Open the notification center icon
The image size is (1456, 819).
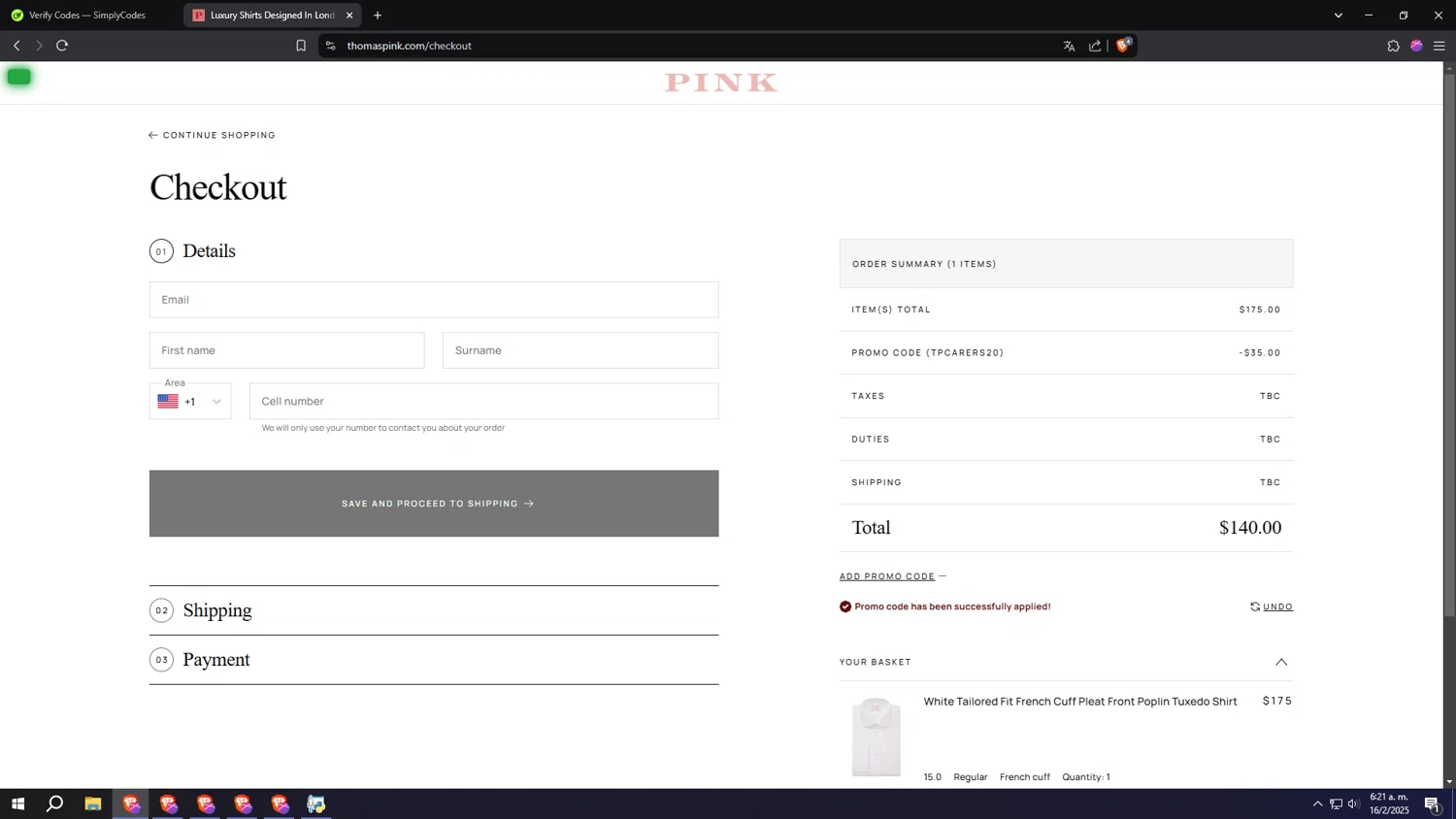pos(1433,803)
